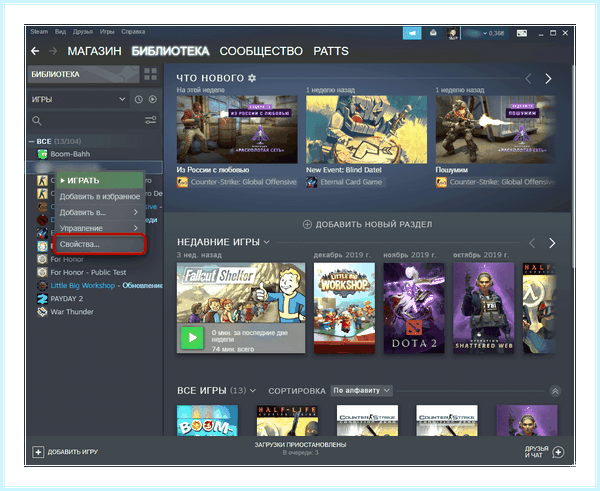Screen dimensions: 600x491
Task: Select For Honor - Public Test
Action: [x=88, y=273]
